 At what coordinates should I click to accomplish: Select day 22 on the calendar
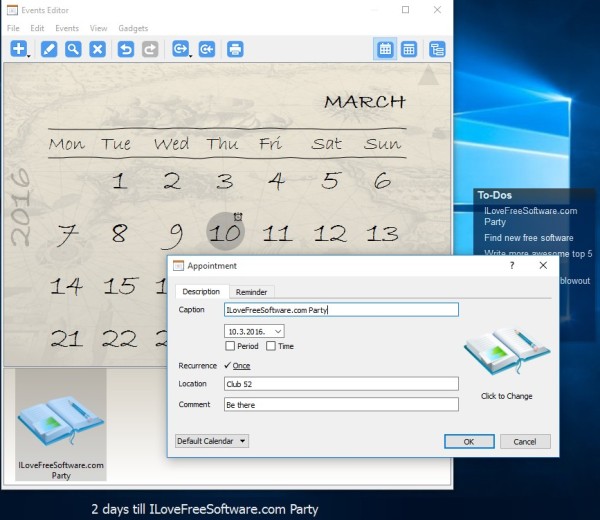pos(119,339)
